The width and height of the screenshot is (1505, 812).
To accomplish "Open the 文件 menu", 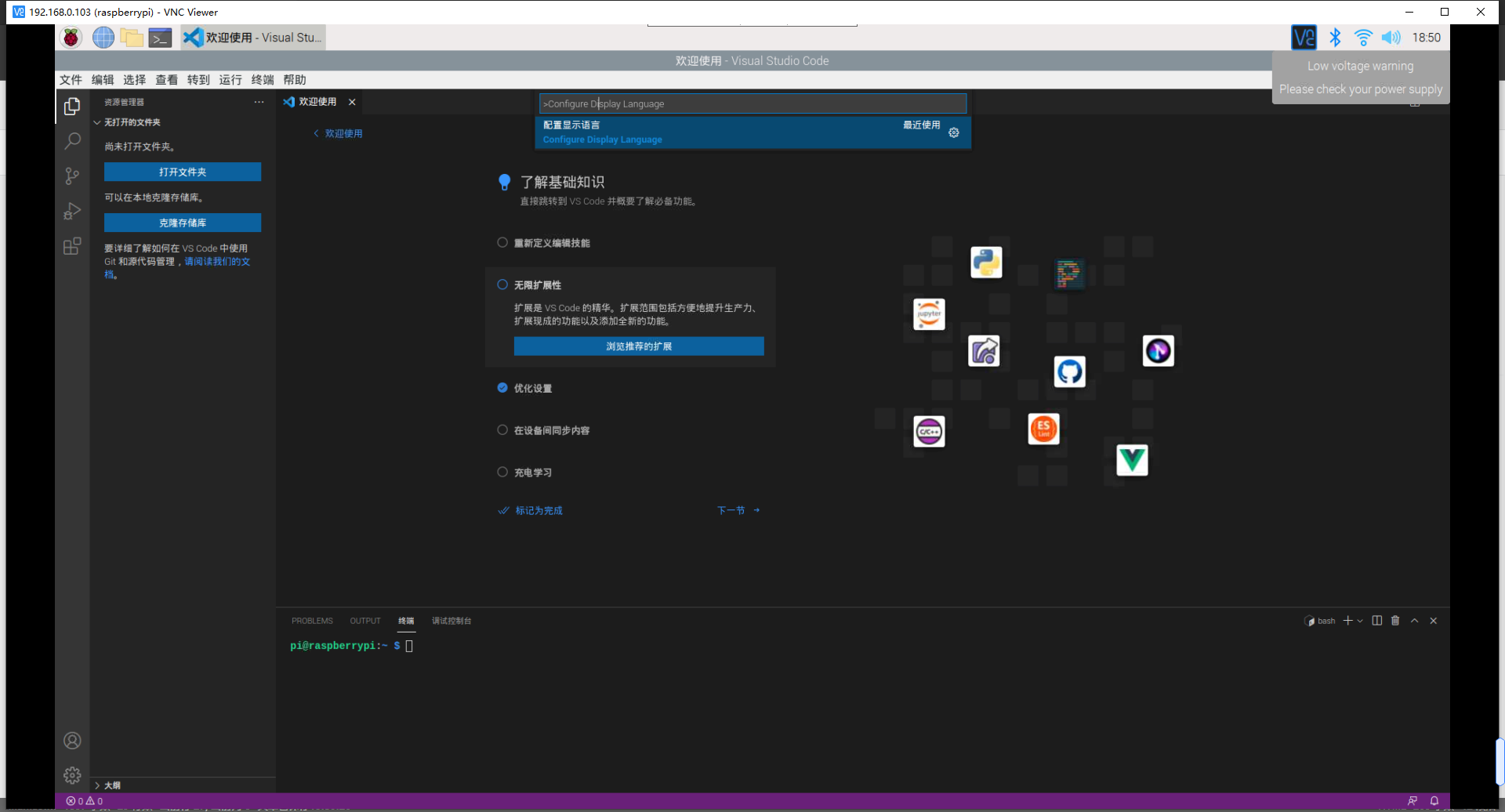I will click(x=71, y=80).
